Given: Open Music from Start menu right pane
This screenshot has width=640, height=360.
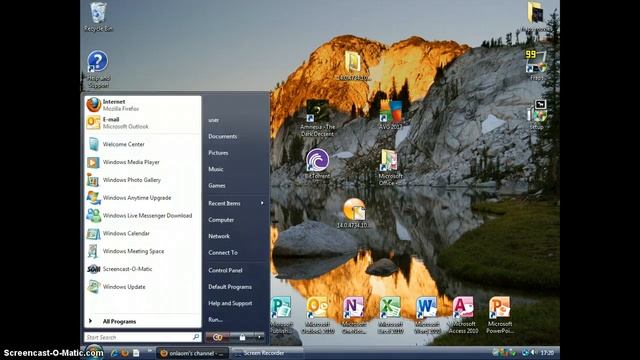Looking at the screenshot, I should (x=216, y=169).
